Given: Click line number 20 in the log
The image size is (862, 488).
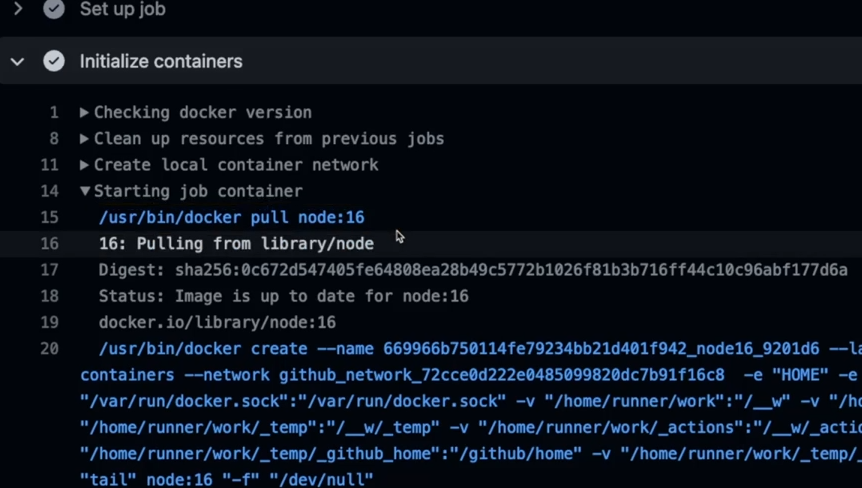Looking at the screenshot, I should pyautogui.click(x=50, y=349).
